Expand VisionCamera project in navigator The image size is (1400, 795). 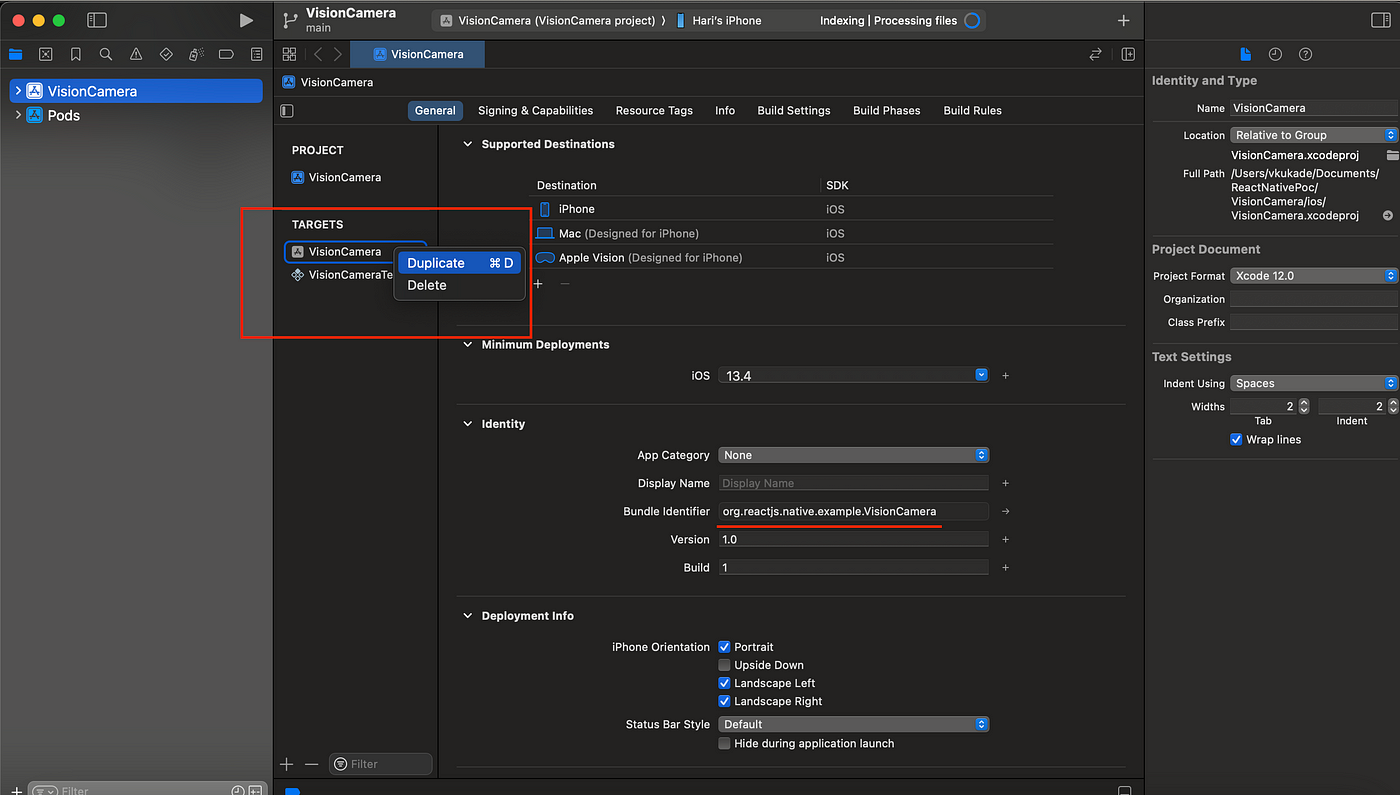click(18, 91)
